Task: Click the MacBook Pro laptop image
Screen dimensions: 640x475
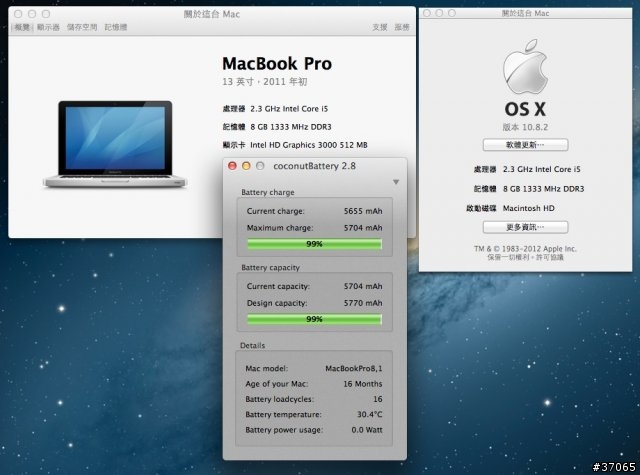Action: coord(115,144)
